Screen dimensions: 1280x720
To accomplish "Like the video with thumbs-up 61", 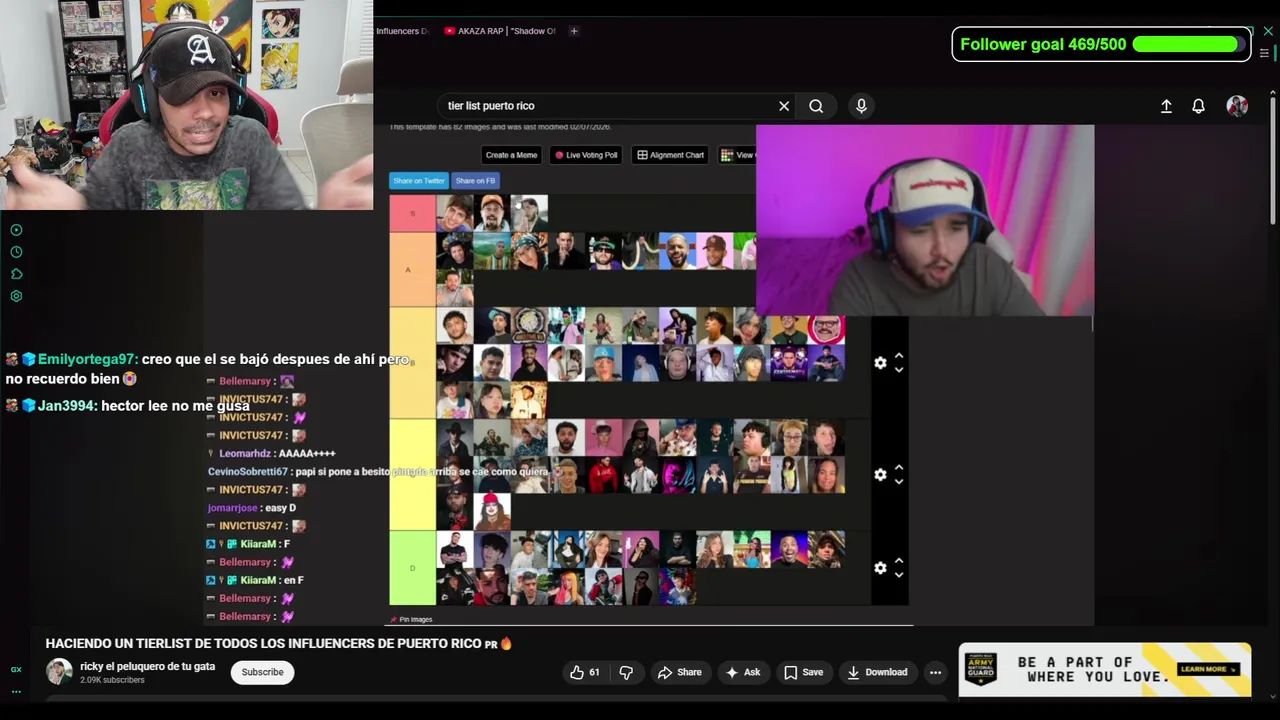I will point(585,672).
